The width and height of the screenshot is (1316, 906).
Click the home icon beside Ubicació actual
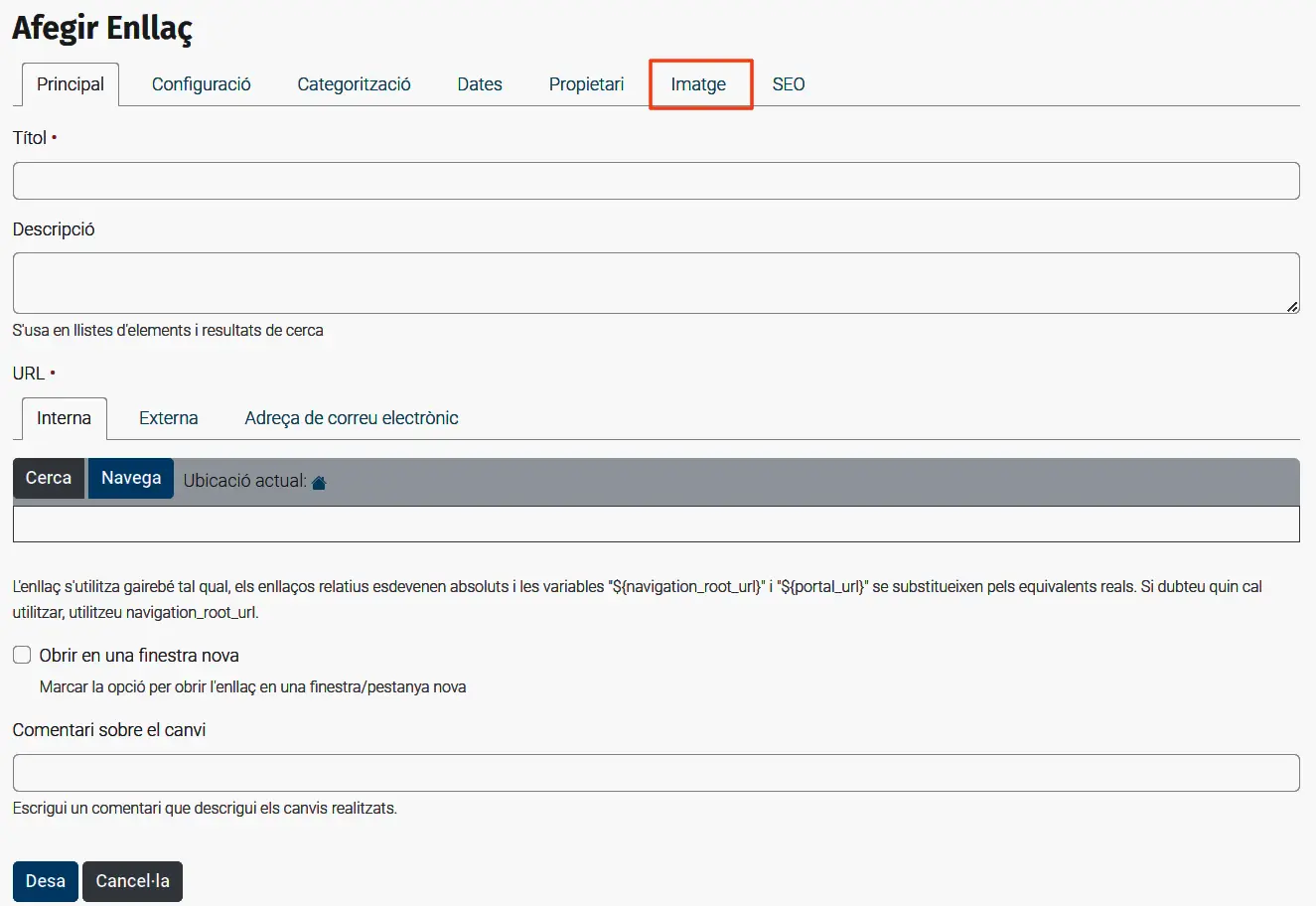[319, 483]
